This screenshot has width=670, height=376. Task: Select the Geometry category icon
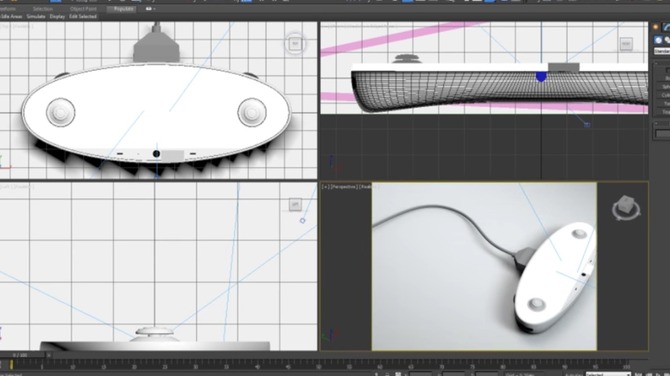coord(658,40)
